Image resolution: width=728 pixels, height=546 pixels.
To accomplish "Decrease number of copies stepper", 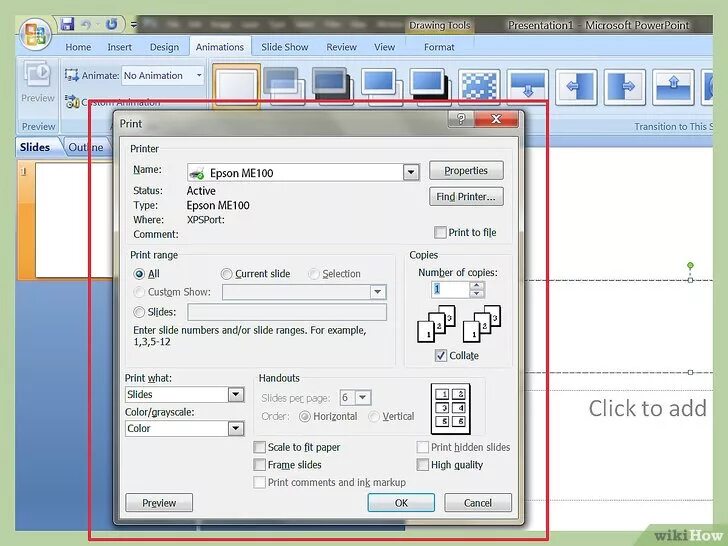I will click(477, 294).
